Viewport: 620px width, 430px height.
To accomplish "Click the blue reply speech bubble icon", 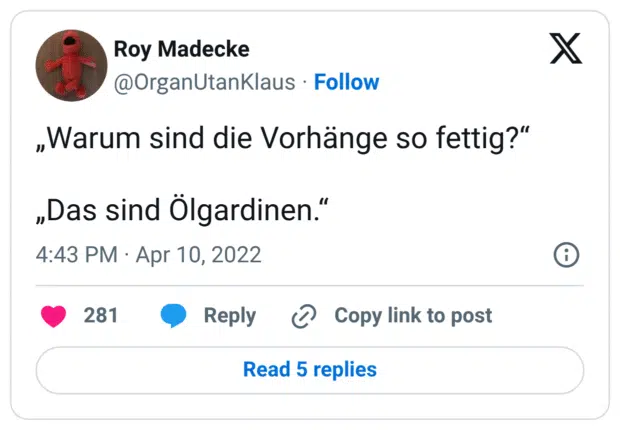I will click(174, 316).
